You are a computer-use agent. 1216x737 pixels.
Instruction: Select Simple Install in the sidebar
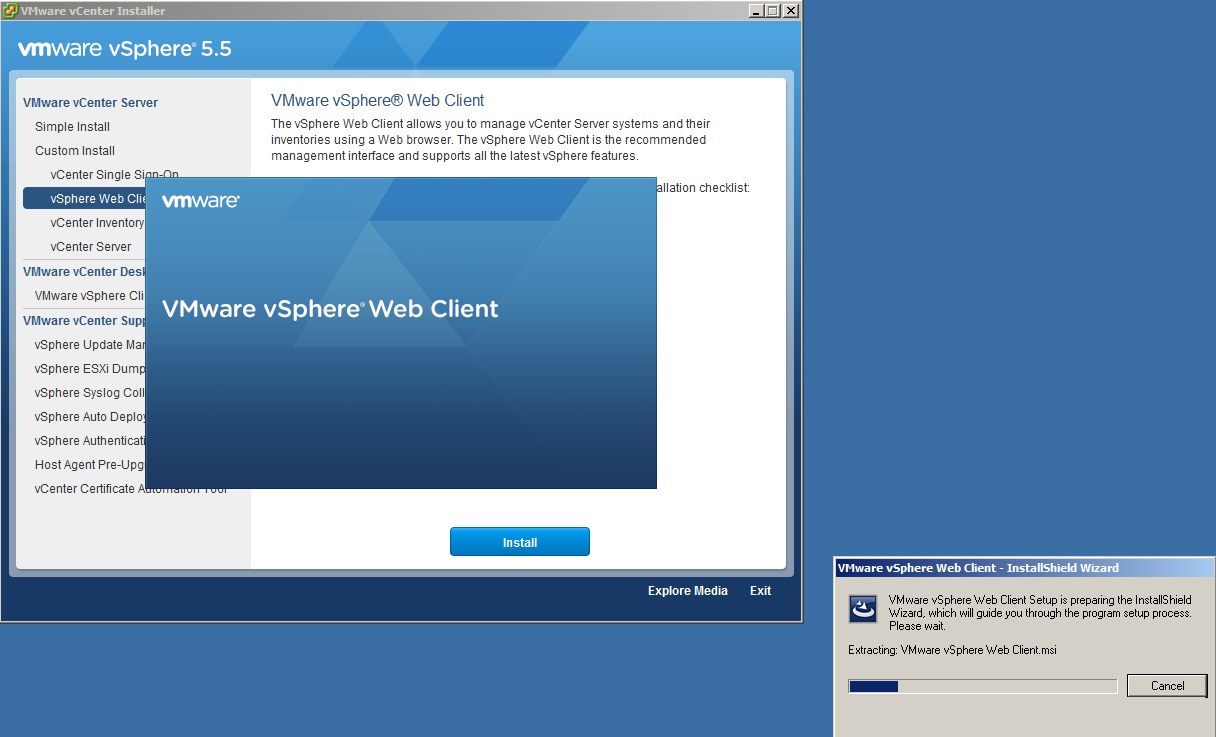[72, 127]
